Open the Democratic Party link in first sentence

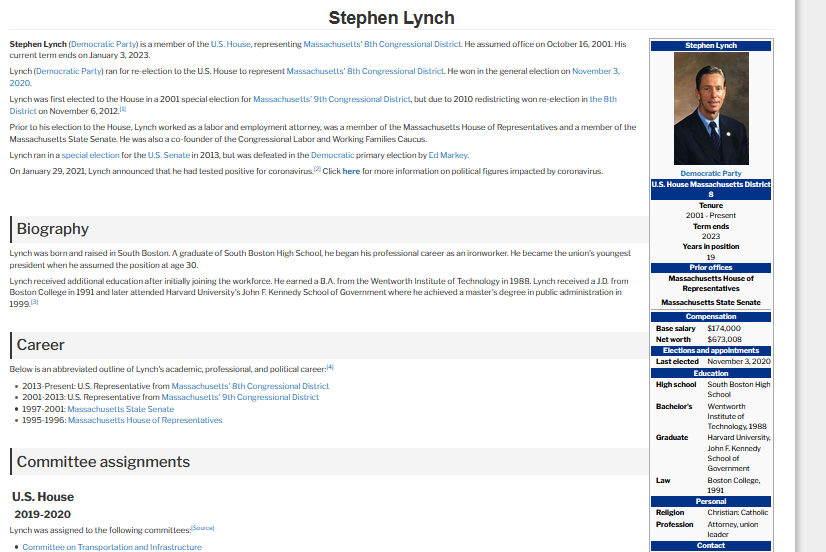(x=103, y=44)
